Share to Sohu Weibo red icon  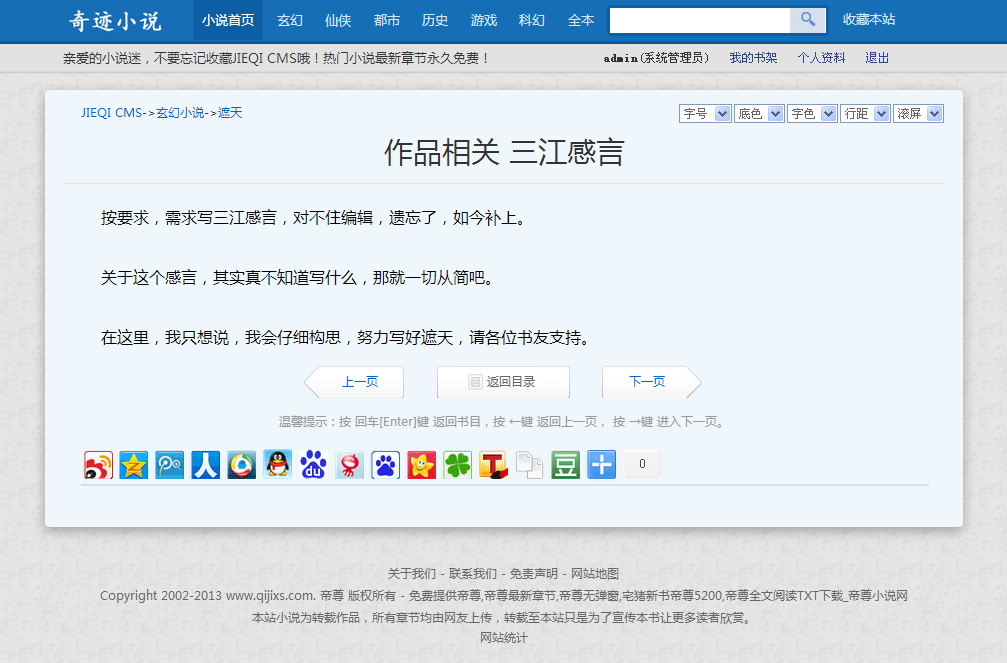pyautogui.click(x=349, y=464)
